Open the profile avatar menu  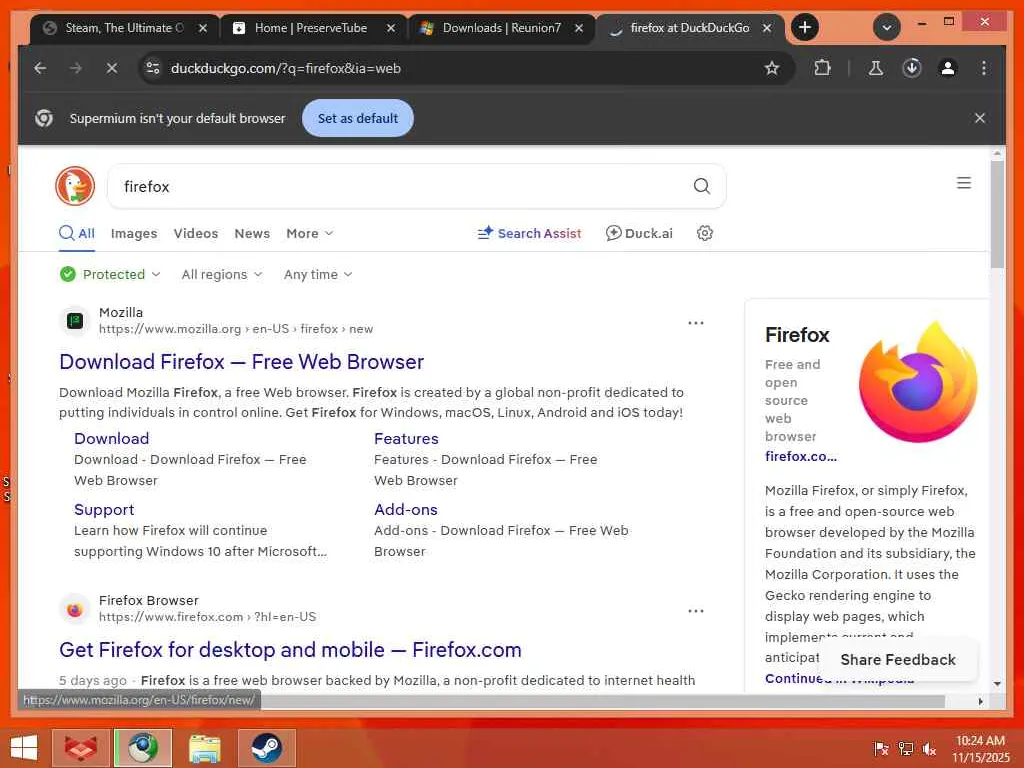coord(948,68)
